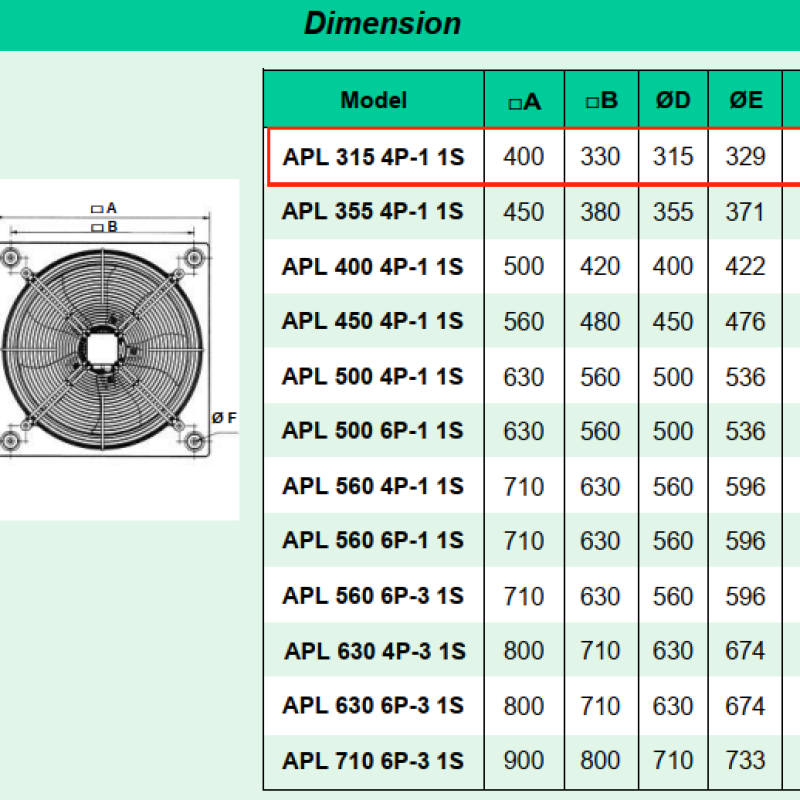Click ØE value 476 in APL 450 row
This screenshot has height=800, width=800.
tap(745, 321)
